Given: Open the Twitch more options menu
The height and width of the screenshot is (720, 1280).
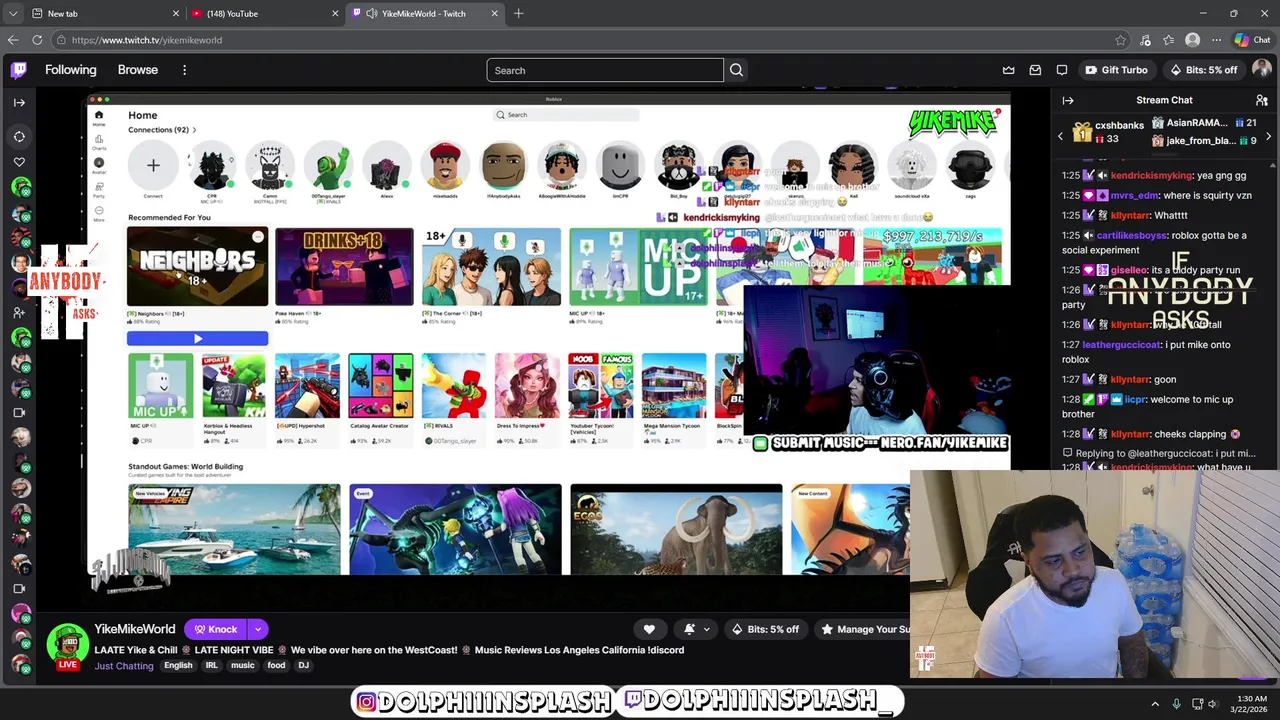Looking at the screenshot, I should point(184,70).
